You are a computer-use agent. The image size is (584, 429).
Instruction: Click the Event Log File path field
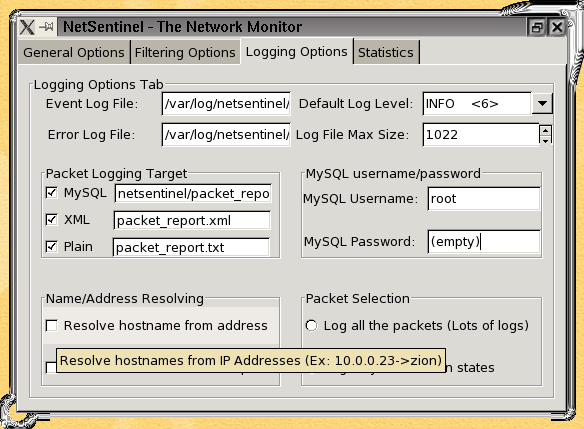pos(226,104)
